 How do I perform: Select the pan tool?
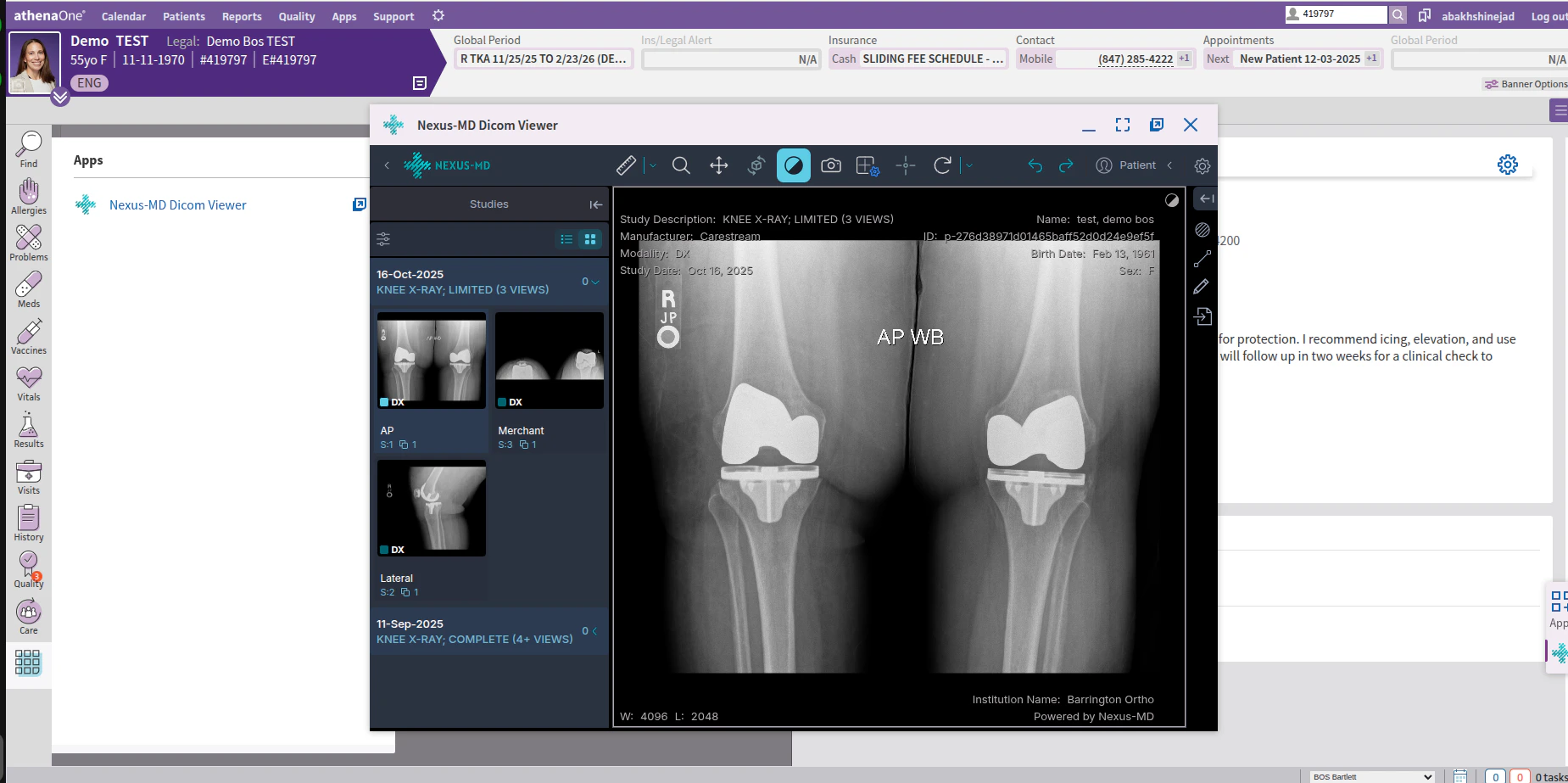(718, 165)
